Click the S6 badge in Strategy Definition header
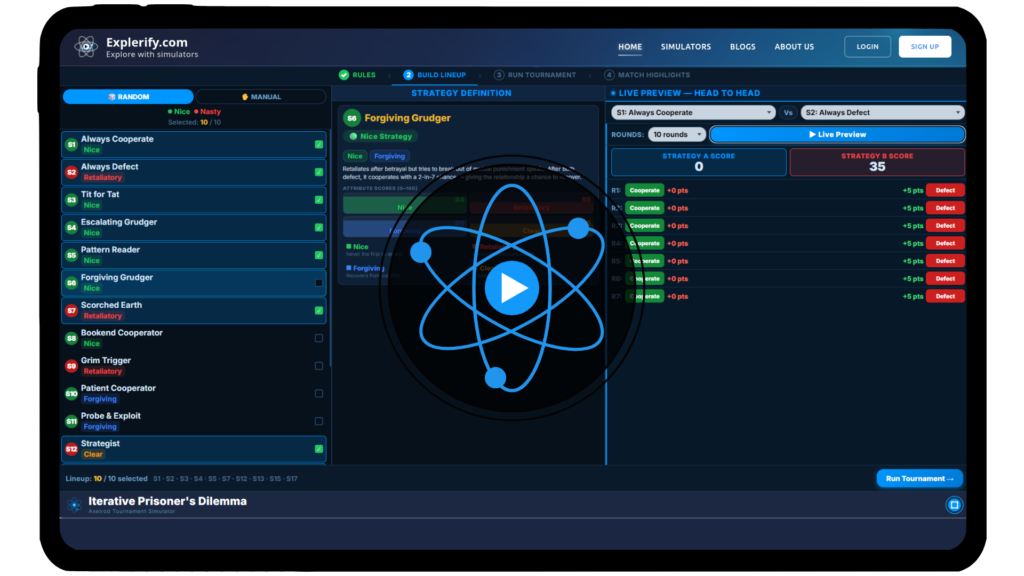 352,118
